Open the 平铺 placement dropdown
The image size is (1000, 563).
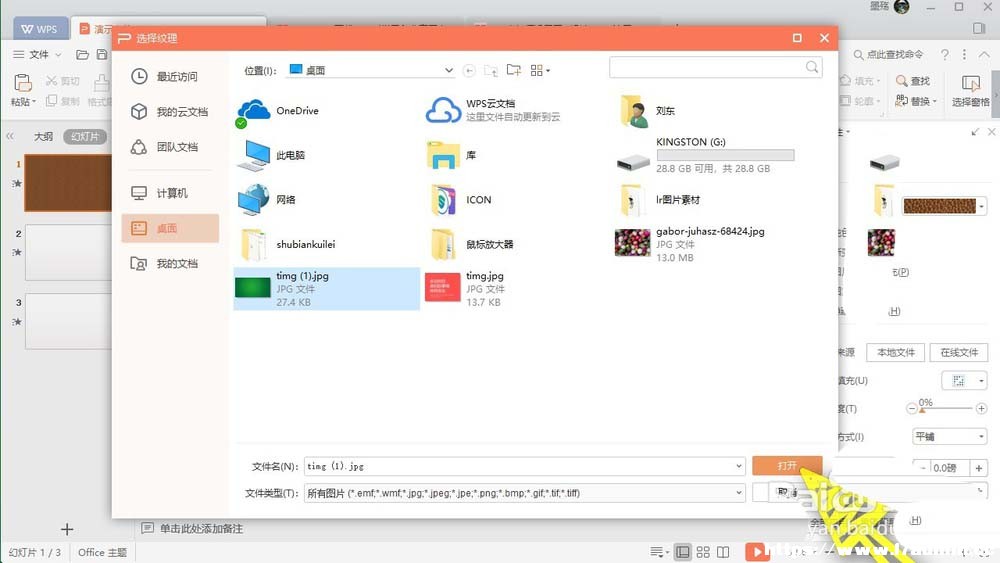pos(949,437)
